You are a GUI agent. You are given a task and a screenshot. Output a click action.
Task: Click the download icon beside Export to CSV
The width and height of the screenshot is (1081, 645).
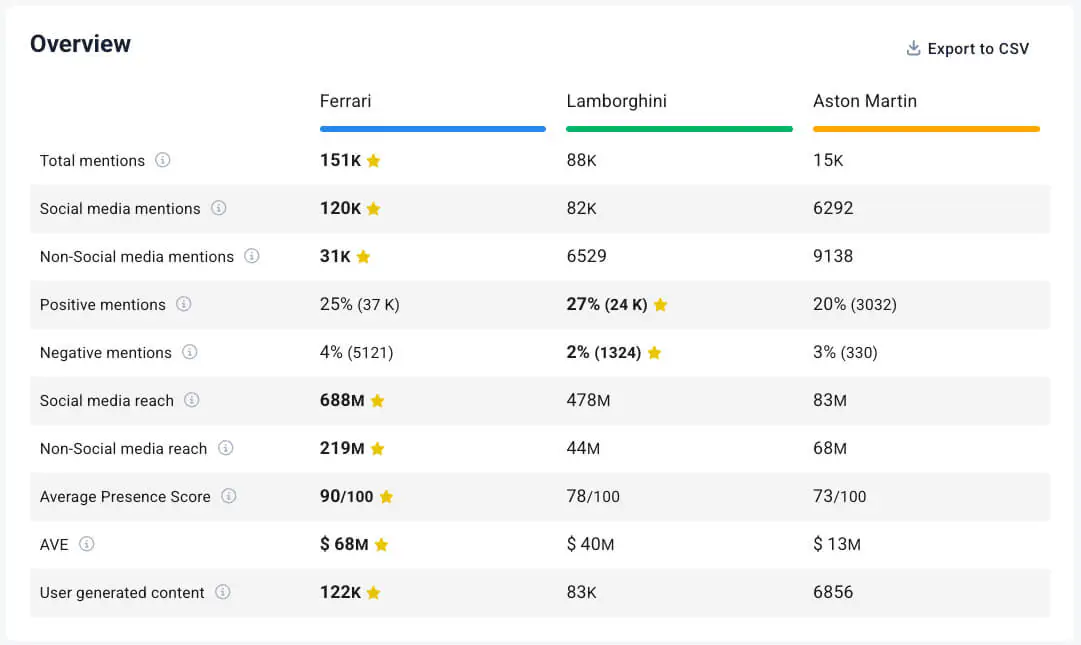913,48
